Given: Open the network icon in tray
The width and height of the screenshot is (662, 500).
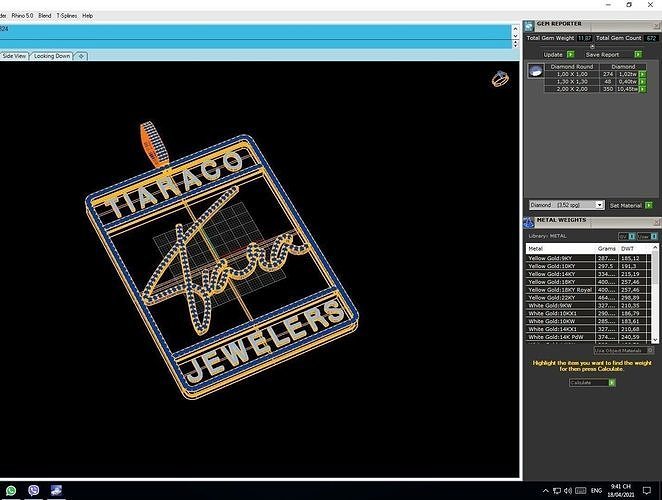Looking at the screenshot, I should coord(557,491).
